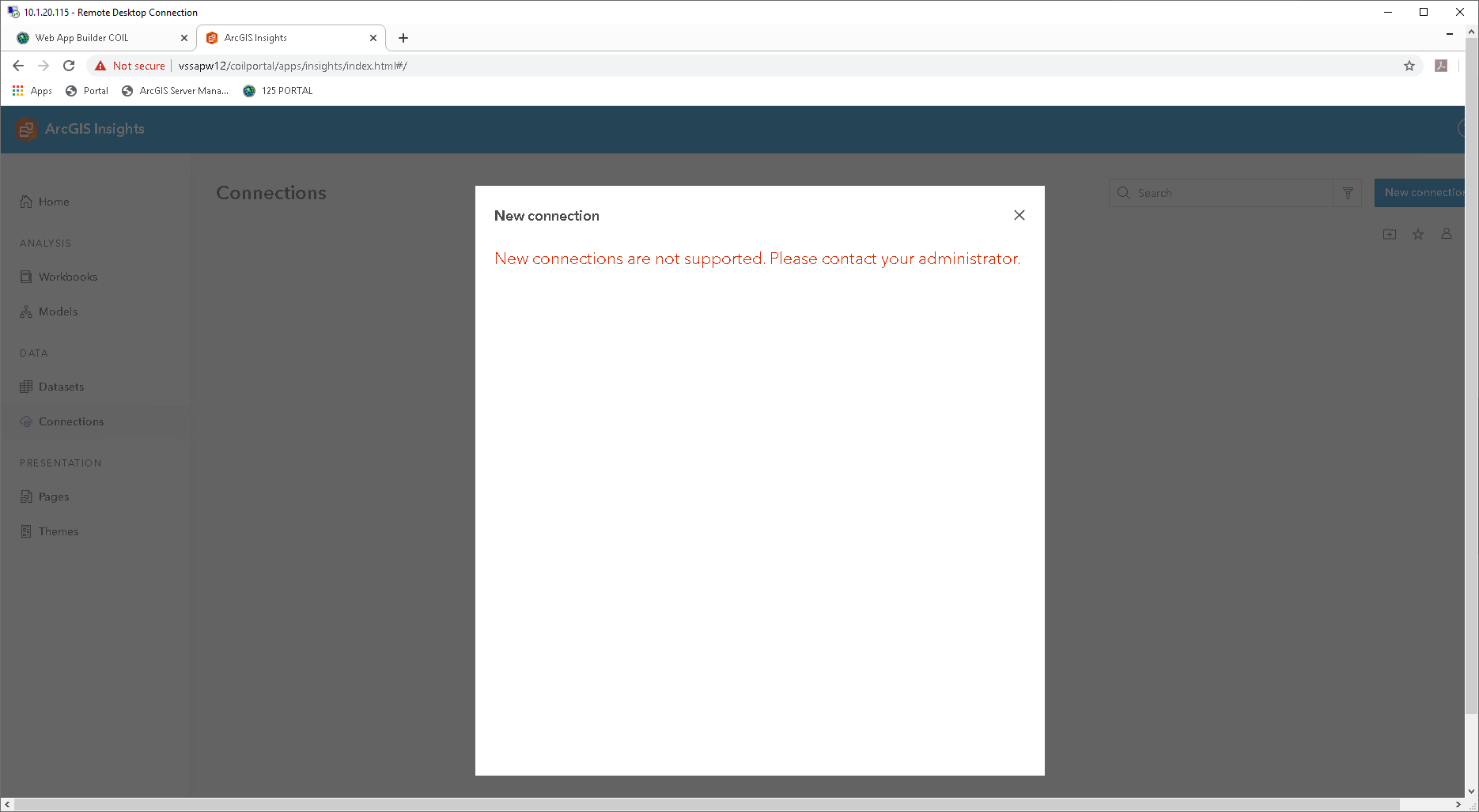This screenshot has height=812, width=1479.
Task: Close the Web App Builder COIL tab
Action: tap(184, 38)
